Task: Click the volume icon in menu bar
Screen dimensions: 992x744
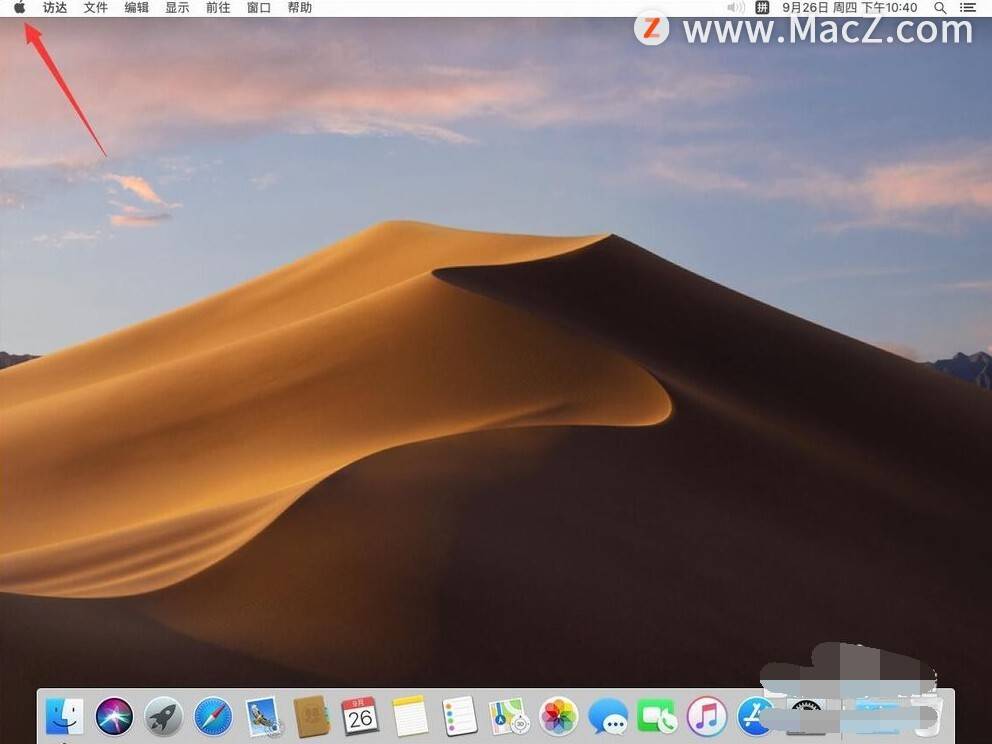Action: [735, 8]
